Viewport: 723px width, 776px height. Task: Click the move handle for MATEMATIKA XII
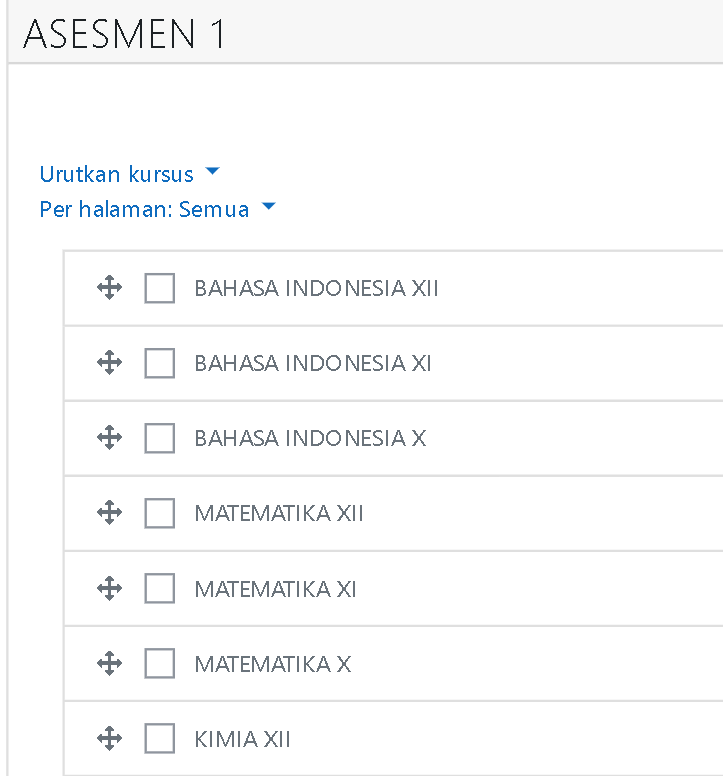coord(109,513)
